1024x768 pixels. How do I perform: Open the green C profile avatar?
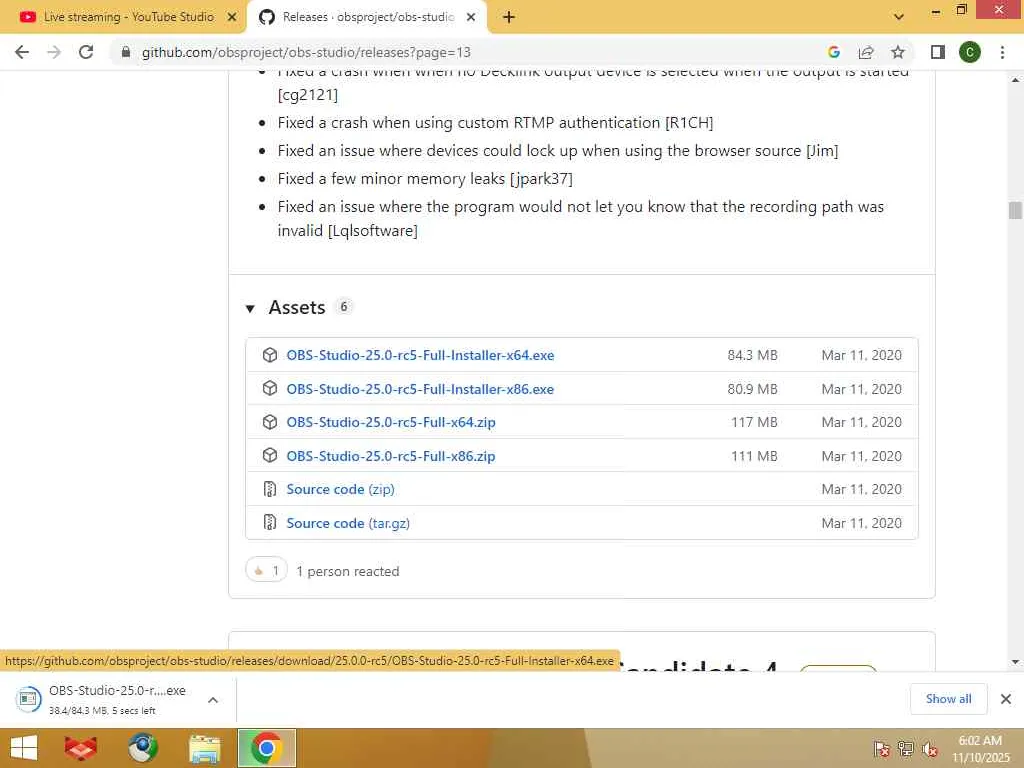970,52
